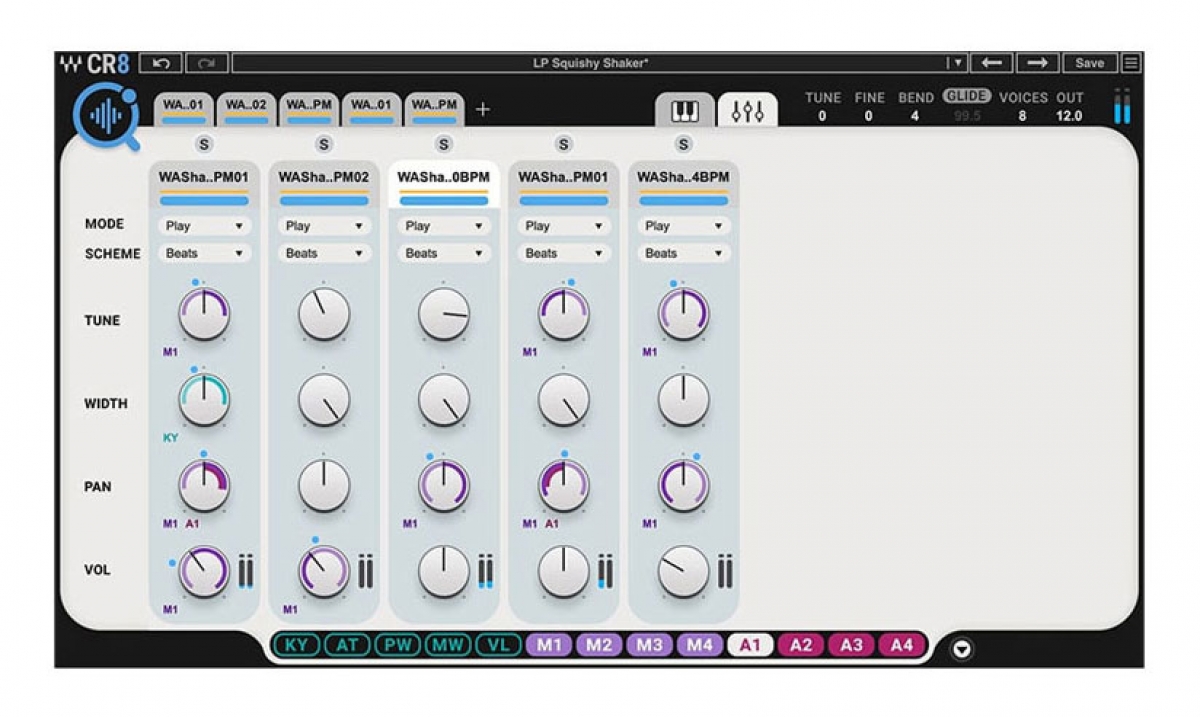Viewport: 1200px width, 717px height.
Task: Solo the WASha..PM02 layer
Action: point(324,144)
